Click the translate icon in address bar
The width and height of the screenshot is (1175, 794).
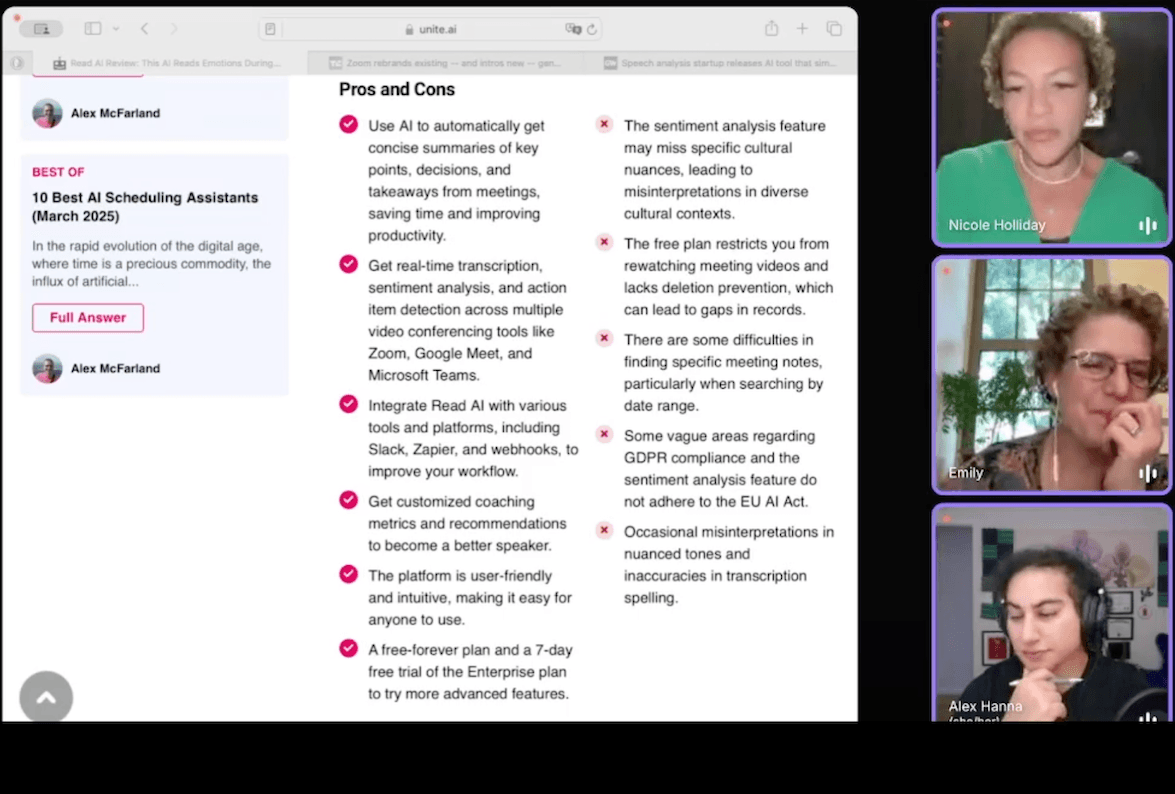coord(573,29)
